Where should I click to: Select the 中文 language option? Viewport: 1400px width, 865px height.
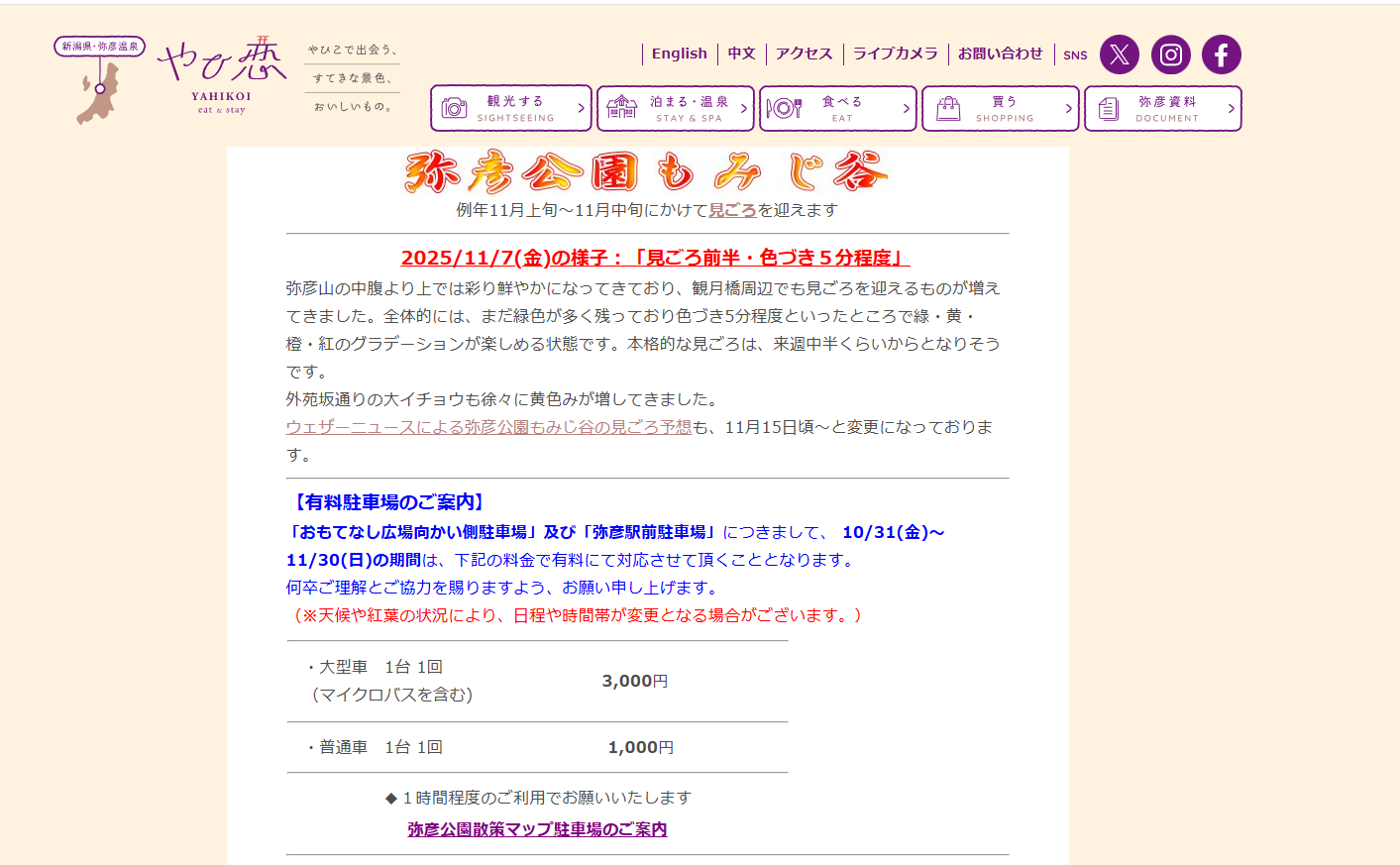tap(741, 54)
